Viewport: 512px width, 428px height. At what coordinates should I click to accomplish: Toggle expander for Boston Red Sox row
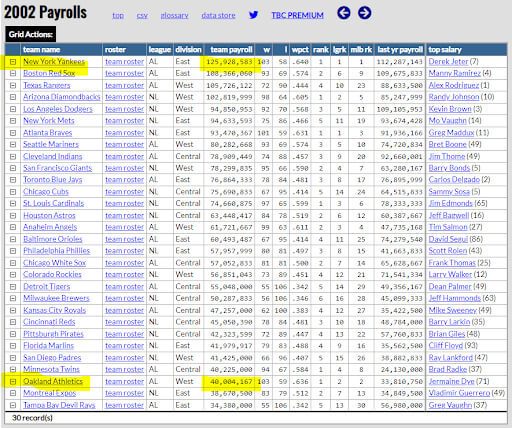click(x=13, y=73)
